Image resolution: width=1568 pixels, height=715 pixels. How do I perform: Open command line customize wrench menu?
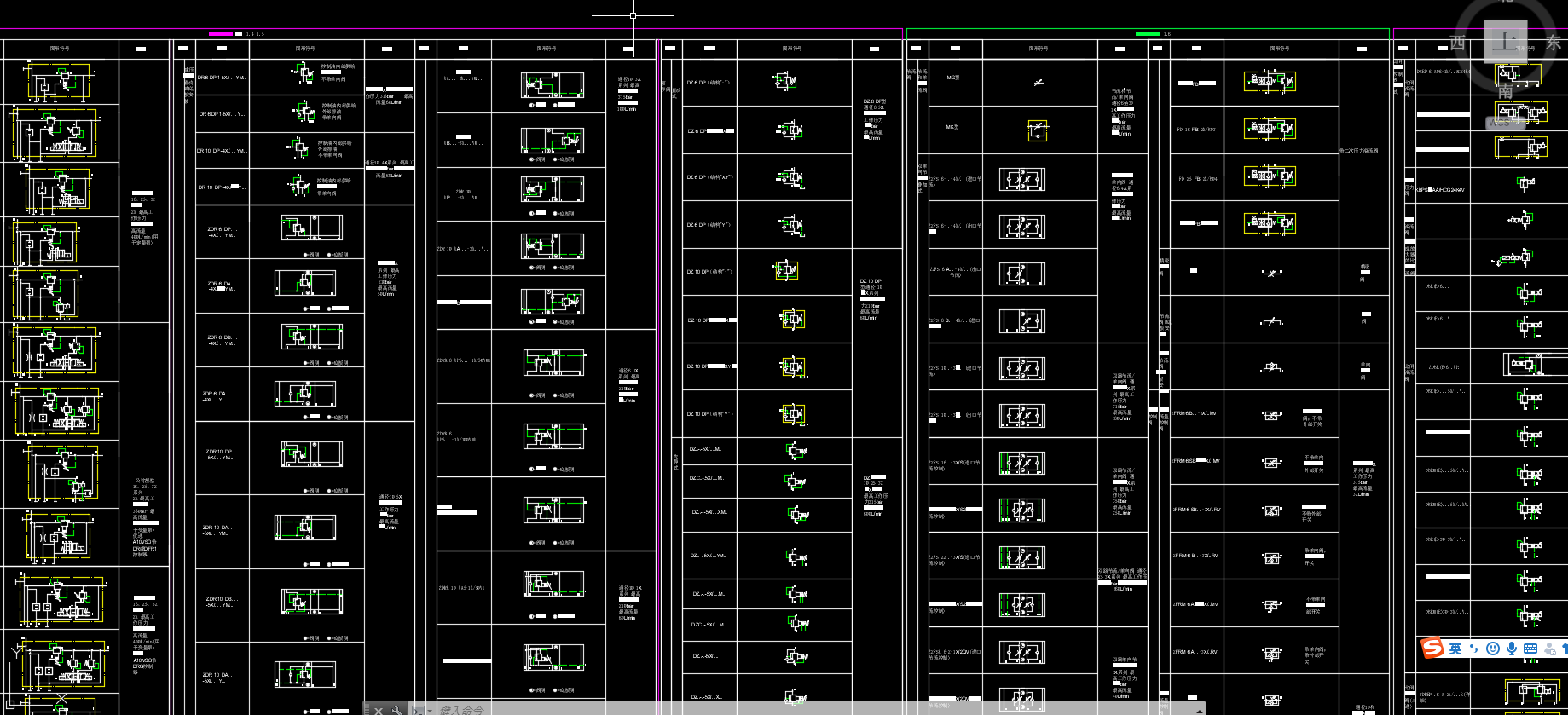pyautogui.click(x=397, y=710)
